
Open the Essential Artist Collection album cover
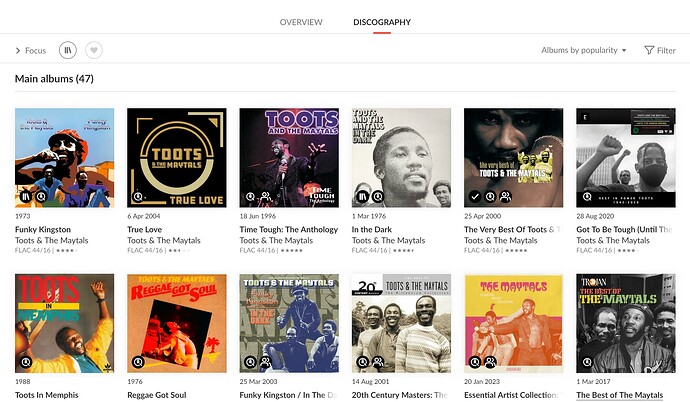(514, 323)
